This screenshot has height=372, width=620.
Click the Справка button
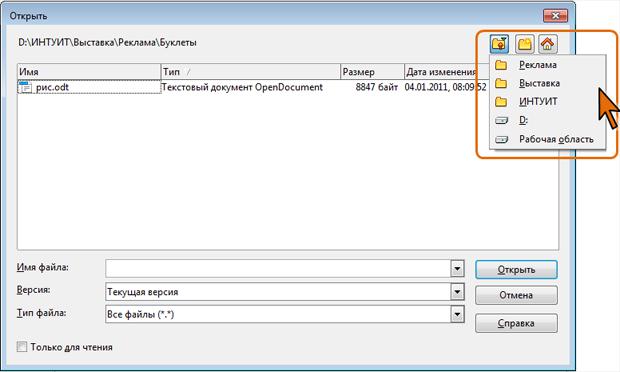coord(516,323)
